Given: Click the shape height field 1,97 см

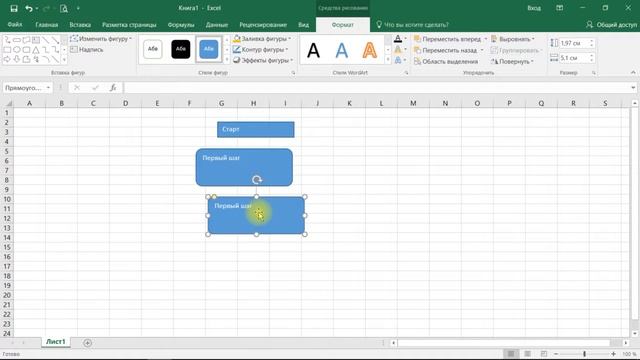Looking at the screenshot, I should coord(575,43).
